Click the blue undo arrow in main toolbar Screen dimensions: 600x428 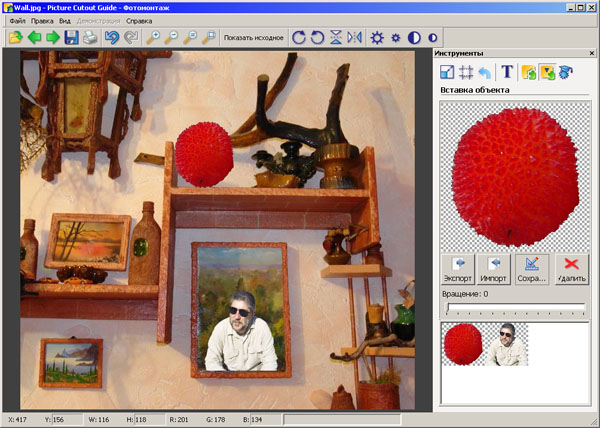click(112, 38)
